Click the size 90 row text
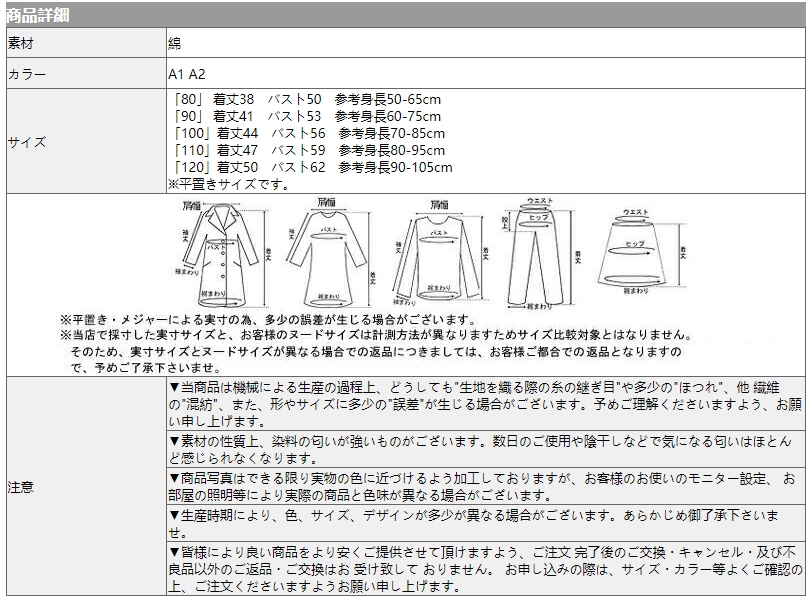Viewport: 811px width, 601px height. click(304, 116)
